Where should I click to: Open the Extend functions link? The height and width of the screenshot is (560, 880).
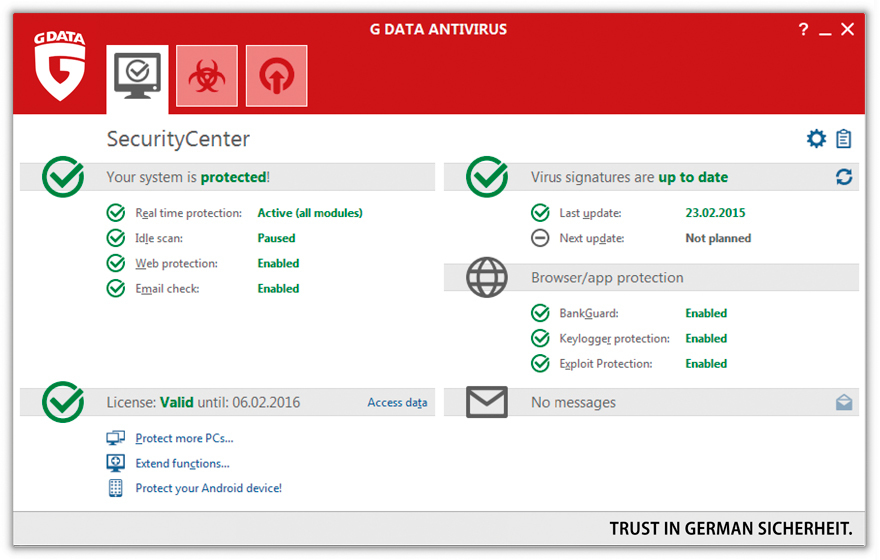(x=182, y=463)
